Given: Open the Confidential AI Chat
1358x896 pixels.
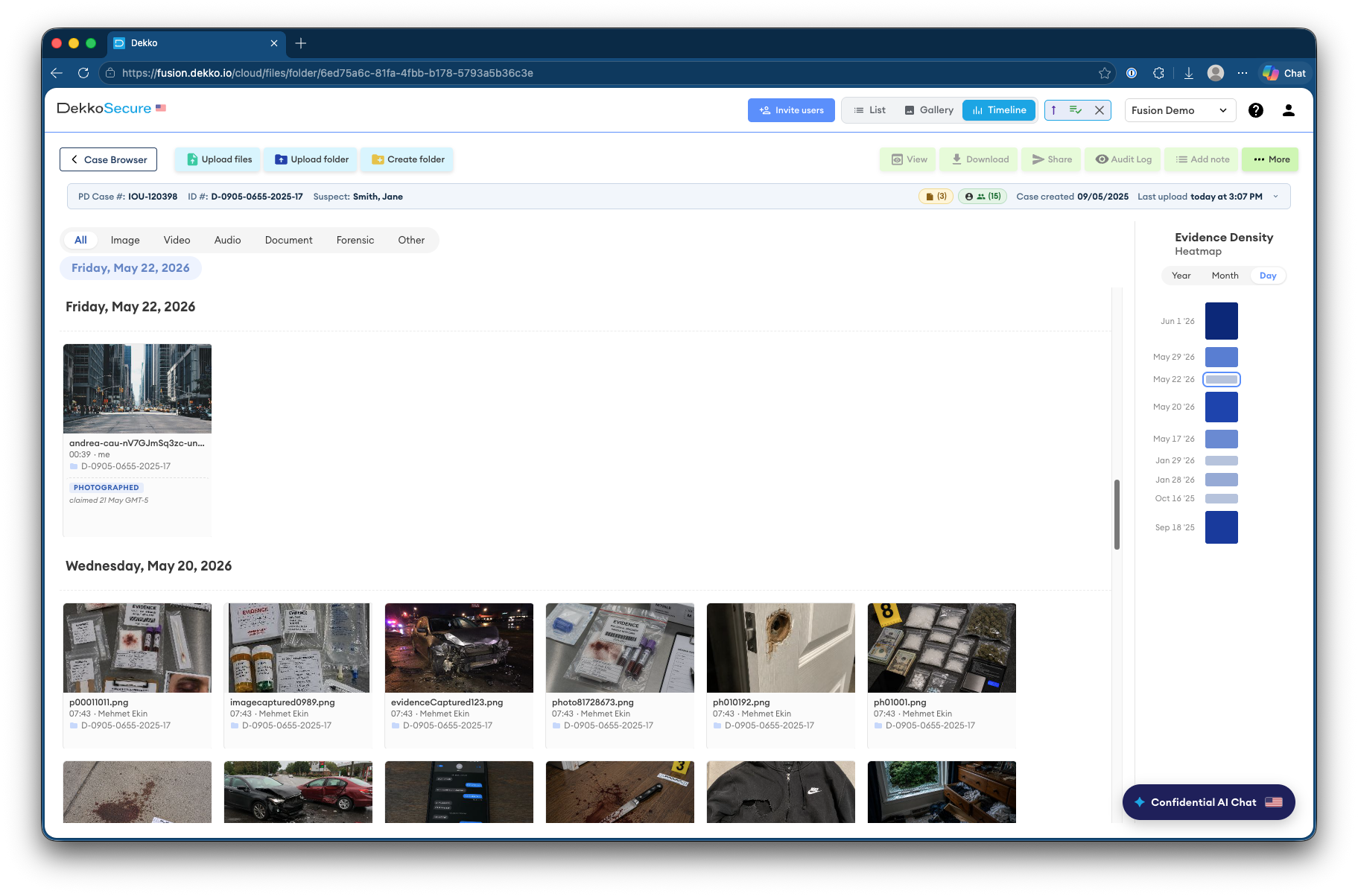Looking at the screenshot, I should point(1208,802).
